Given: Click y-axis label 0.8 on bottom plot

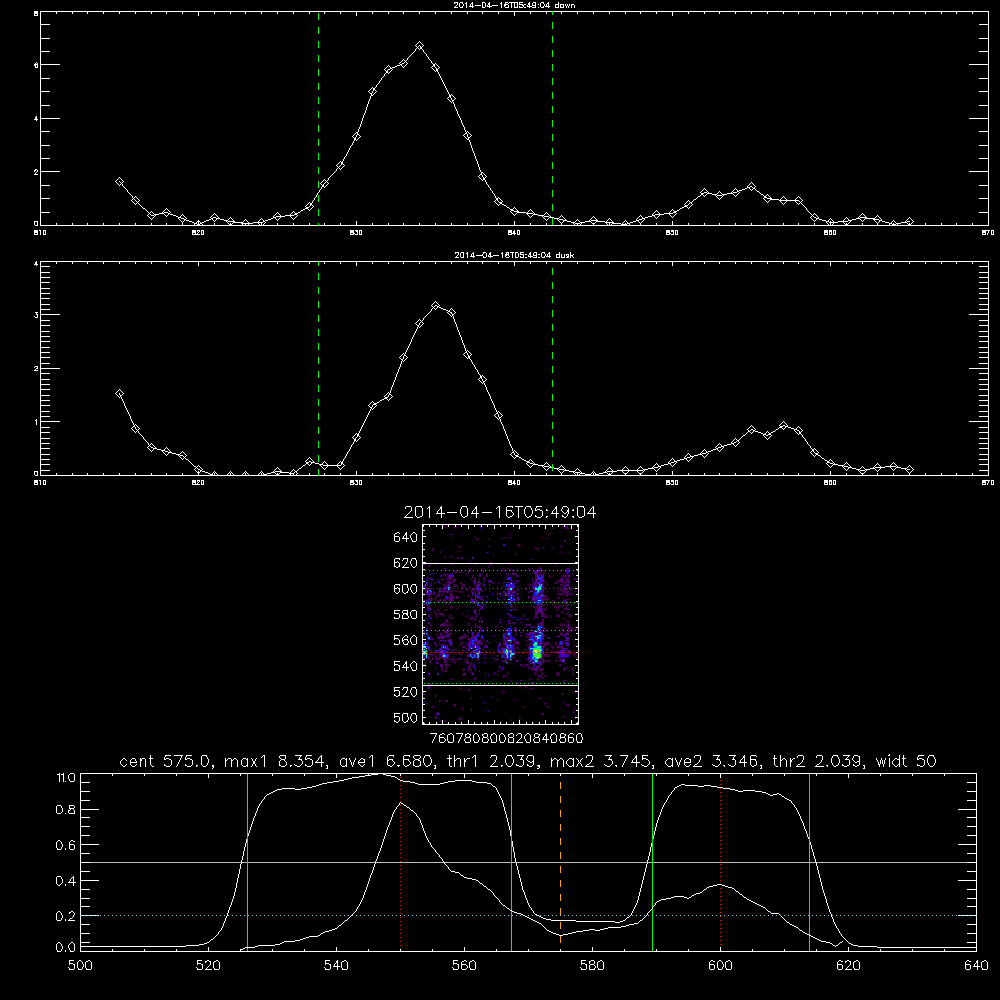Looking at the screenshot, I should [66, 810].
